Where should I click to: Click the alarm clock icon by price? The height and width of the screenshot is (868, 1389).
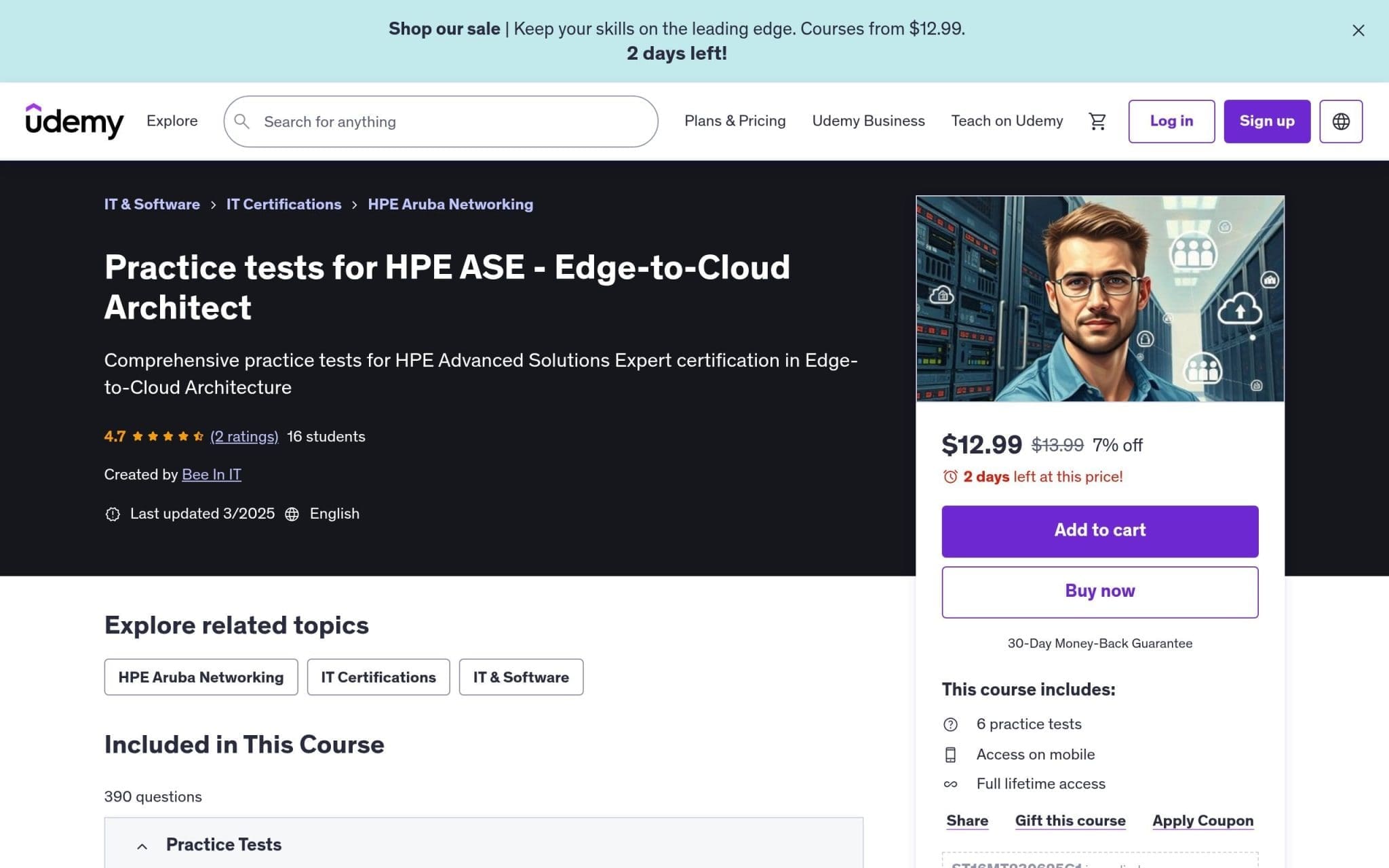(950, 477)
